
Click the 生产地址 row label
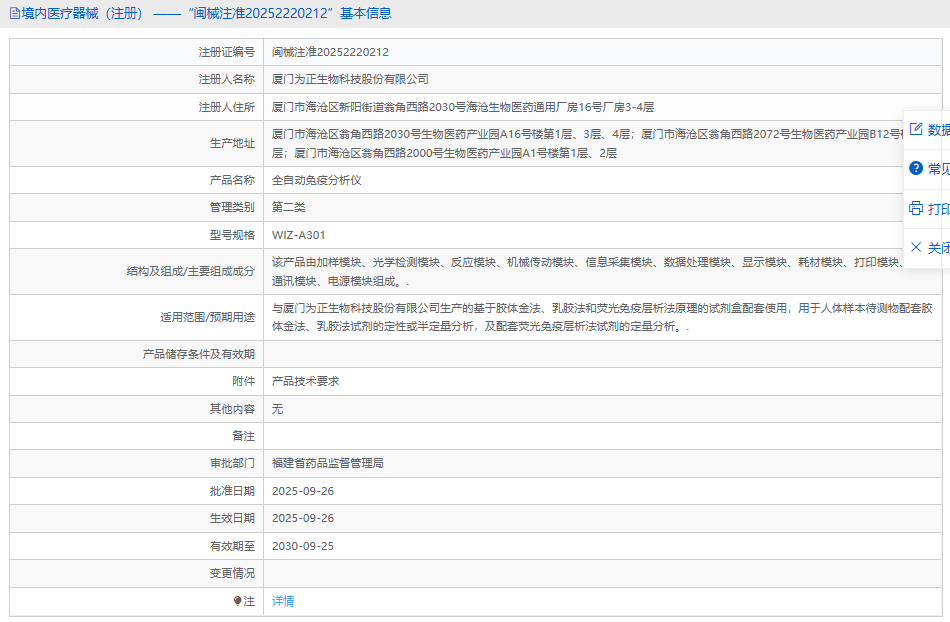232,143
